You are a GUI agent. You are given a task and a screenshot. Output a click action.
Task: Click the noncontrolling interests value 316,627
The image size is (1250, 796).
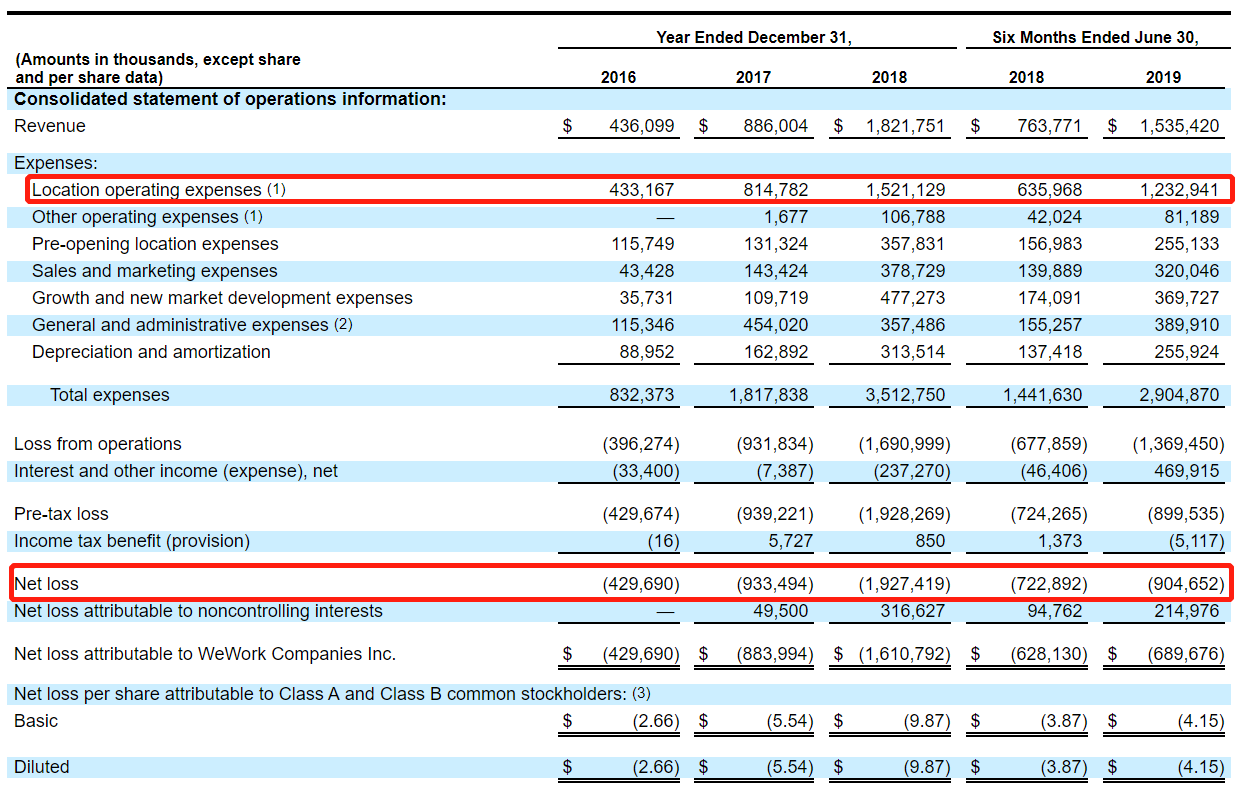pyautogui.click(x=911, y=611)
